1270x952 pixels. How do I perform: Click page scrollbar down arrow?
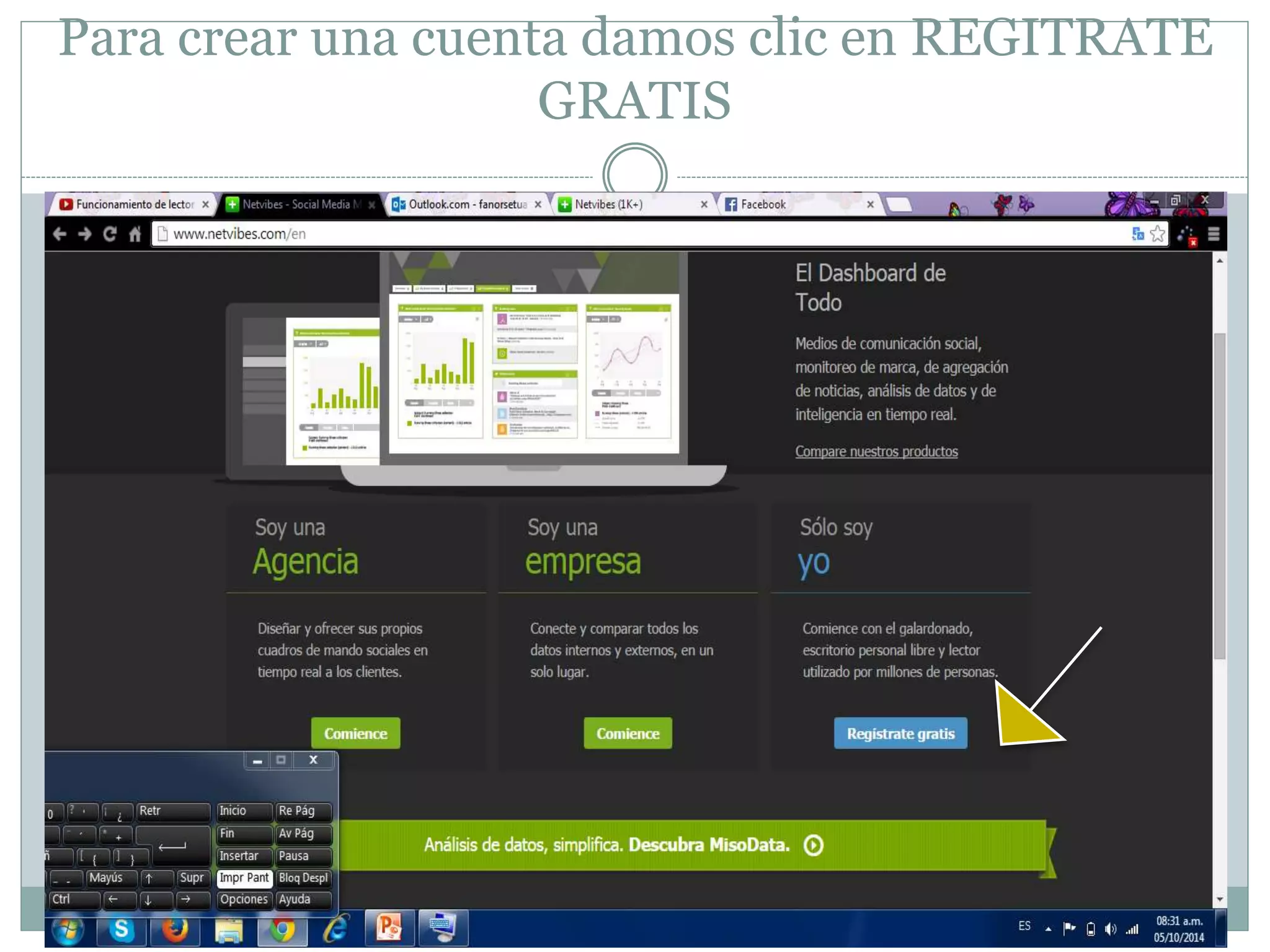coord(1220,899)
